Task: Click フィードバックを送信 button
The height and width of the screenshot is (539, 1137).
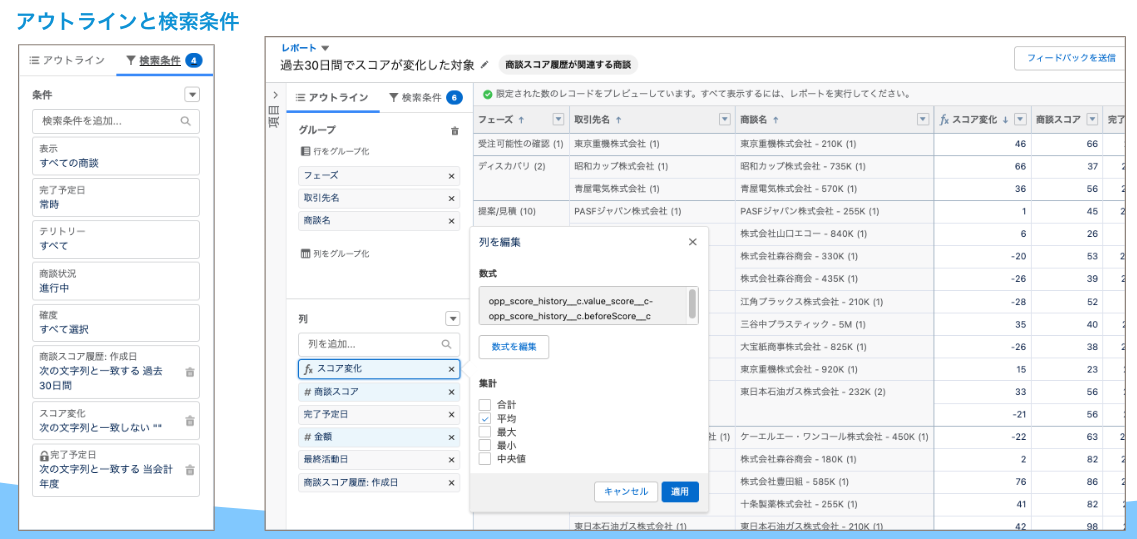Action: 1070,58
